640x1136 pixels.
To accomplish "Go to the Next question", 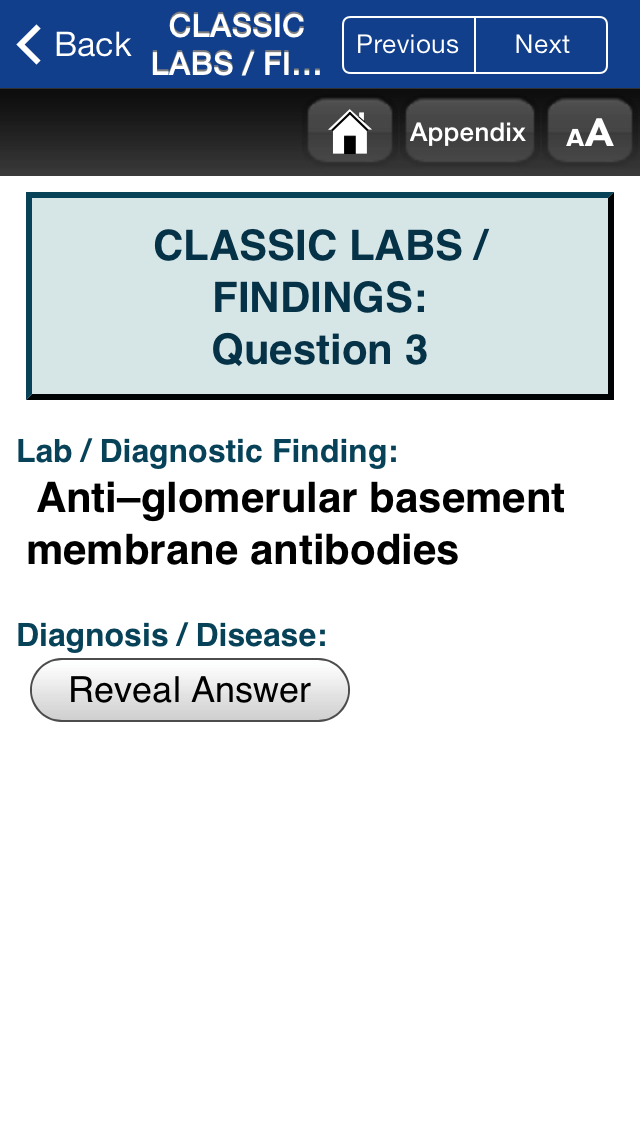I will 542,45.
